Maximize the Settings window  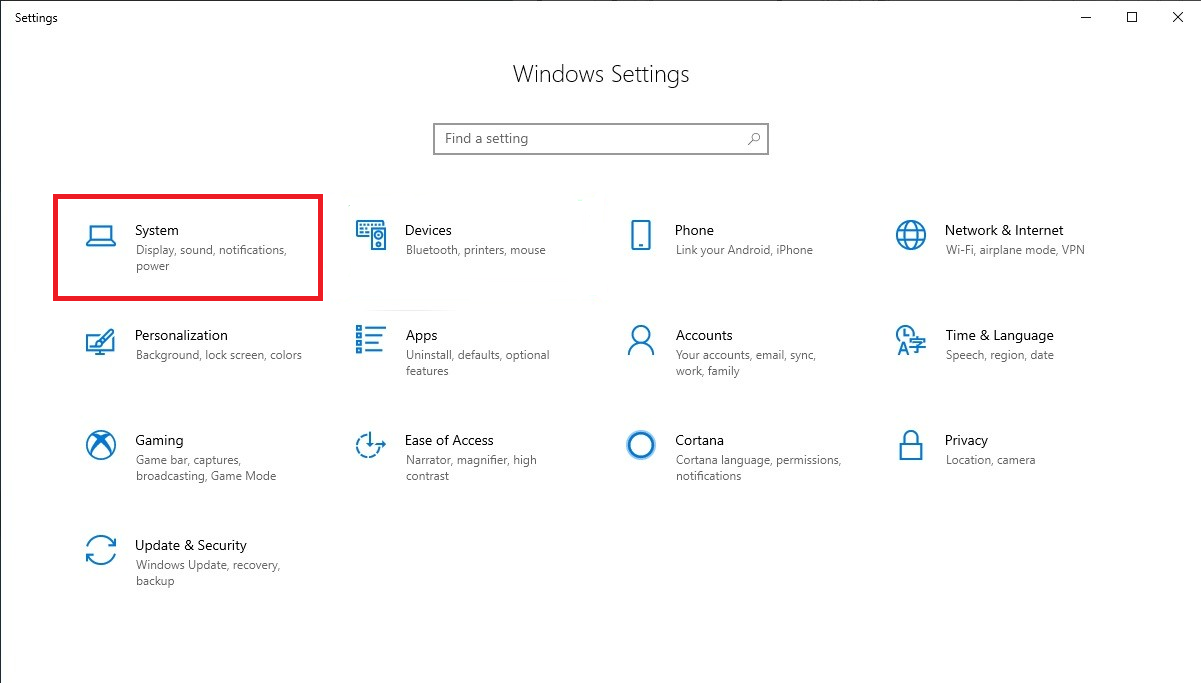click(1132, 17)
